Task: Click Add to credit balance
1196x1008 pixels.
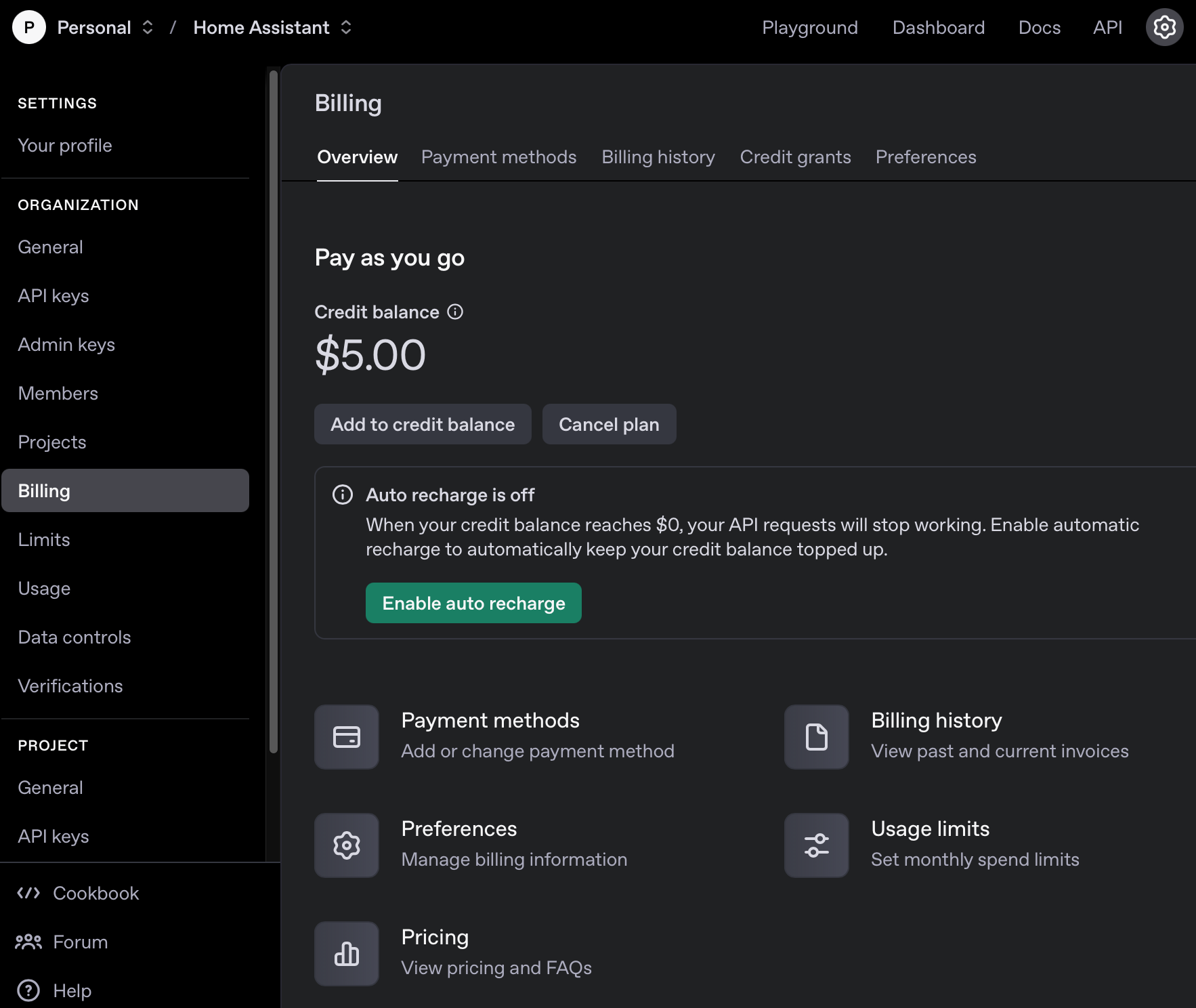Action: click(x=423, y=424)
